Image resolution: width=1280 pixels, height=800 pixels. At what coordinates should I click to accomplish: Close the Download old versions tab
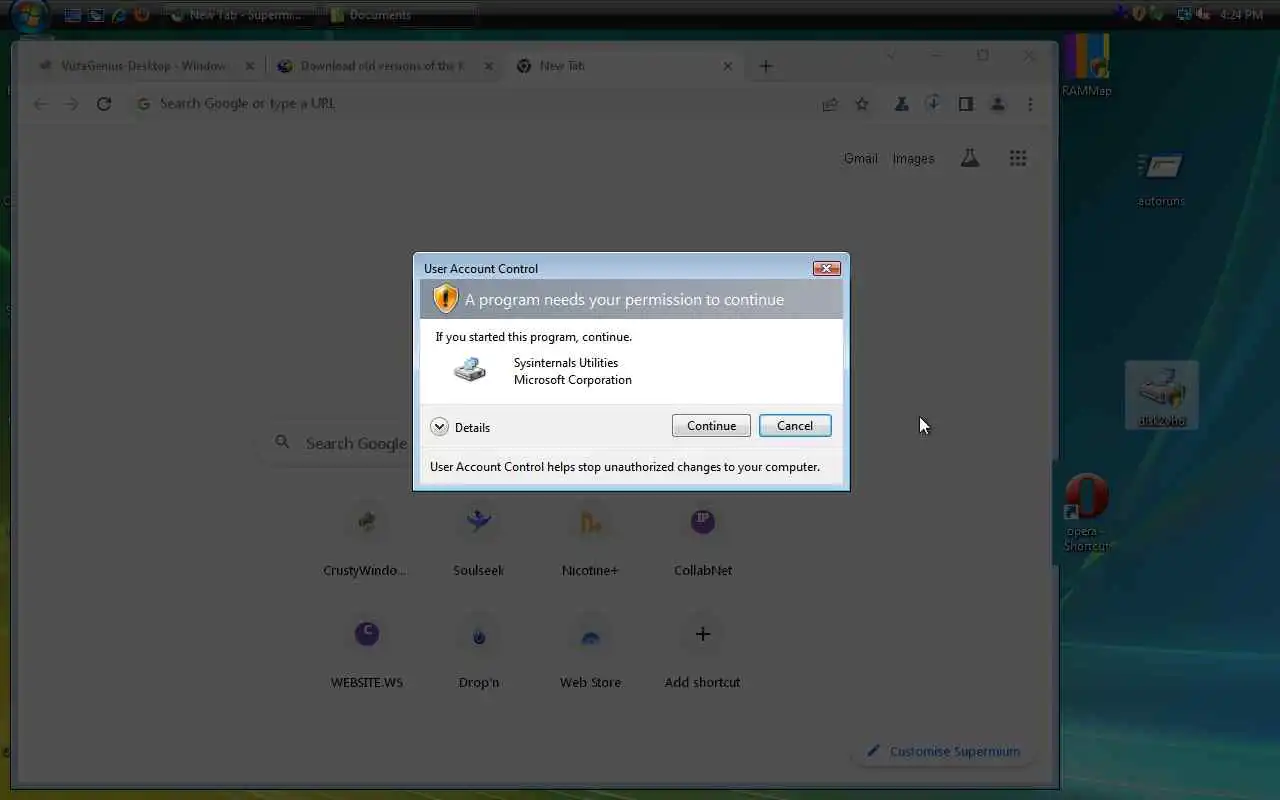tap(489, 66)
